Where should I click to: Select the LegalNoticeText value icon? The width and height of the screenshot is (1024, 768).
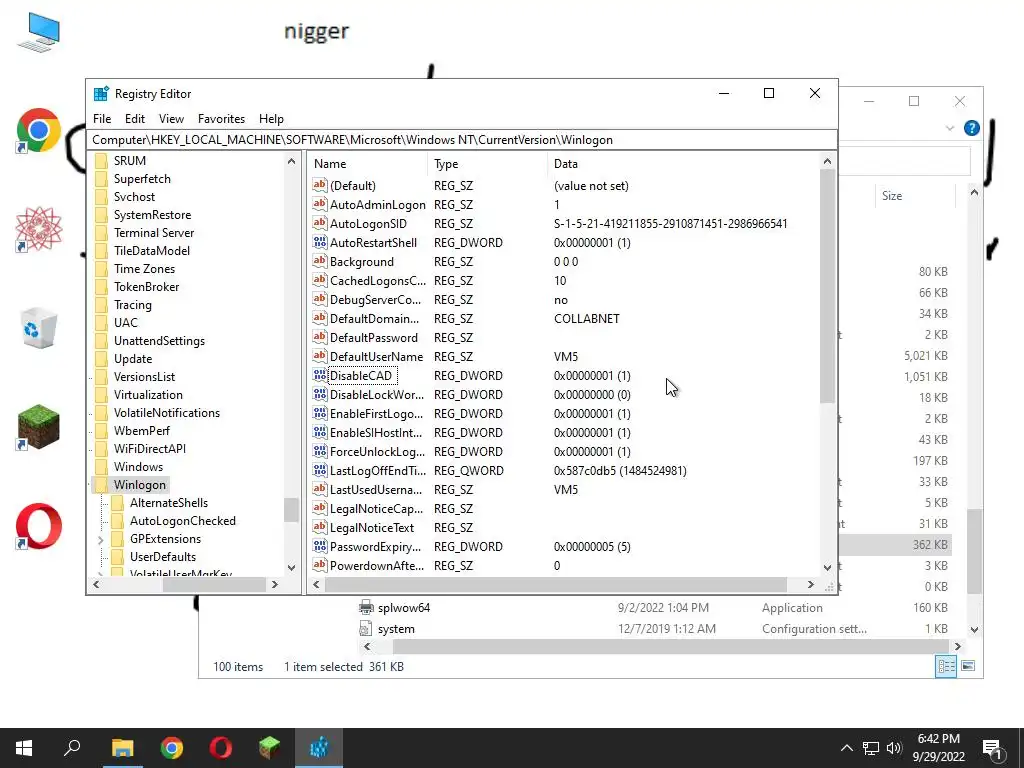pyautogui.click(x=319, y=527)
